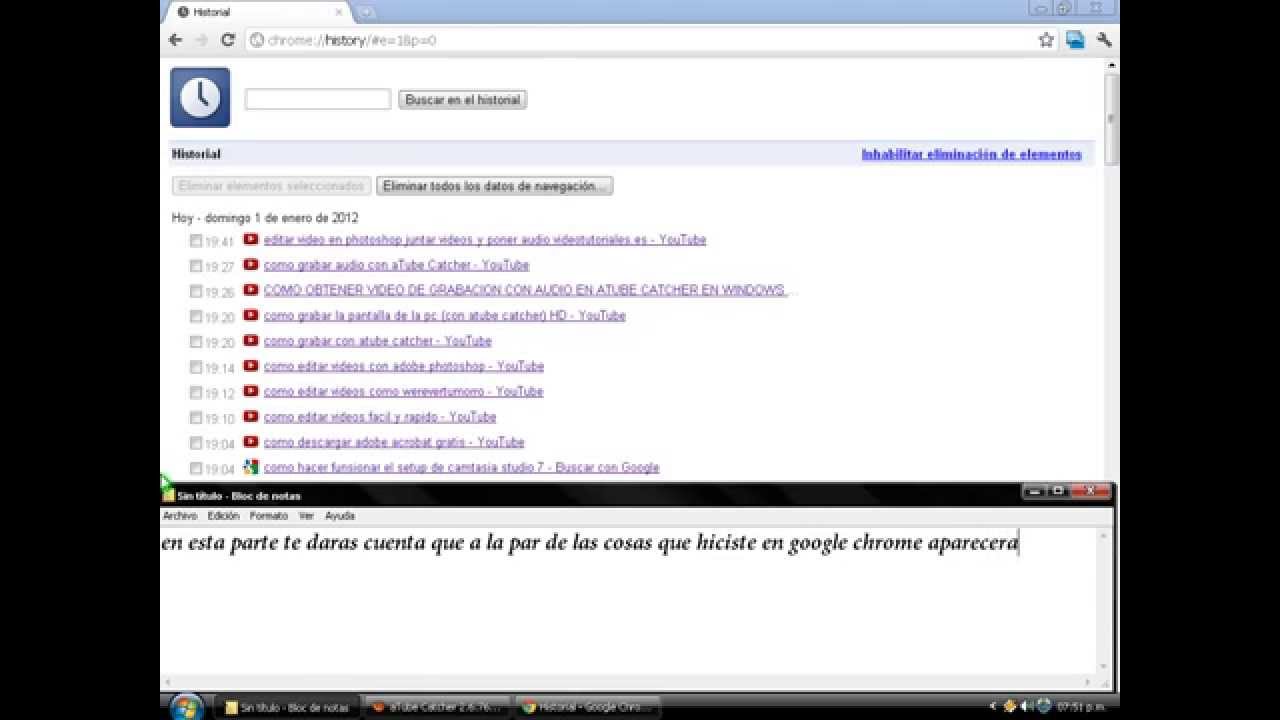Viewport: 1280px width, 720px height.
Task: Click the Windows Start orb
Action: [x=187, y=707]
